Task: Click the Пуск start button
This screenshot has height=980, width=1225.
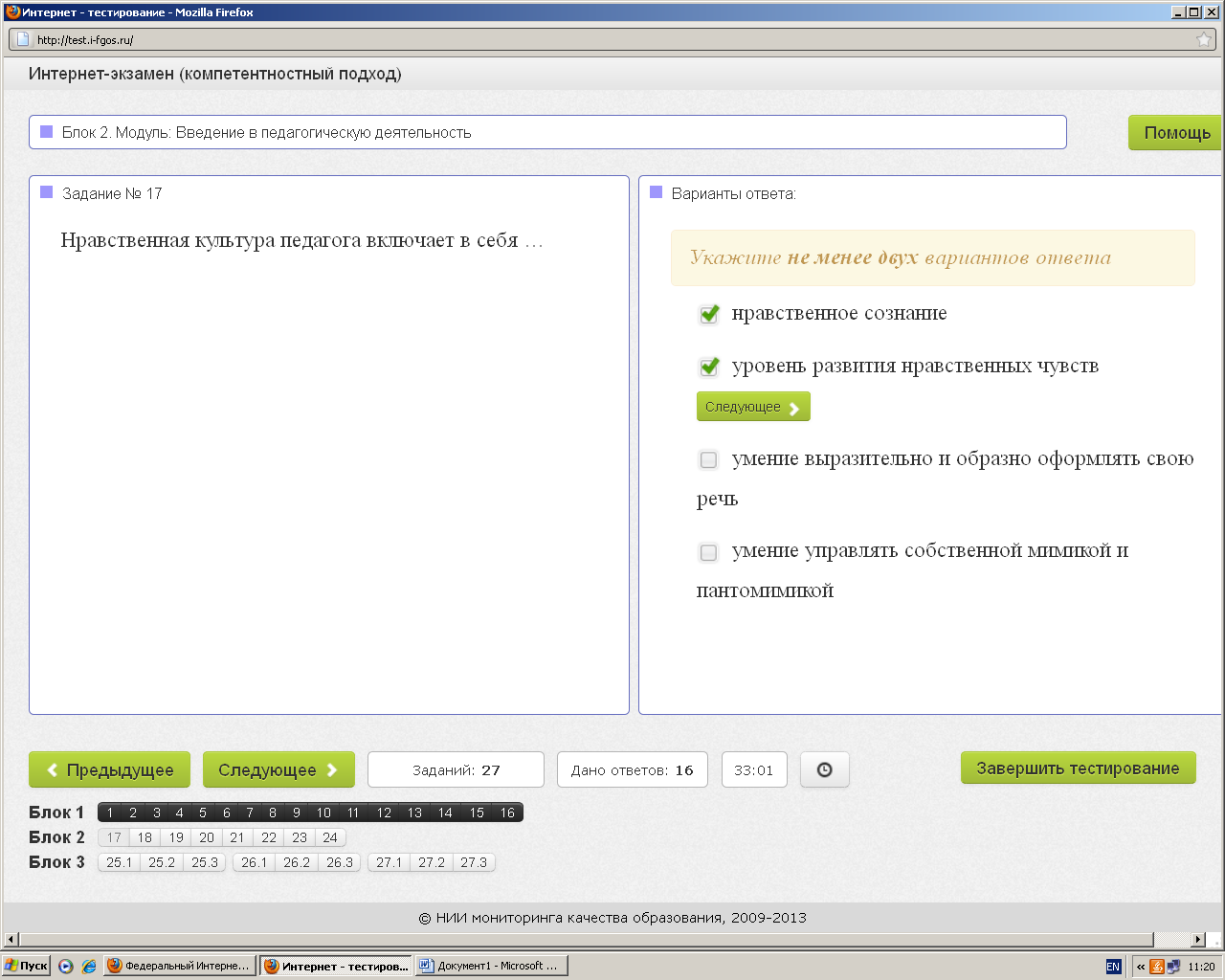Action: pos(26,966)
